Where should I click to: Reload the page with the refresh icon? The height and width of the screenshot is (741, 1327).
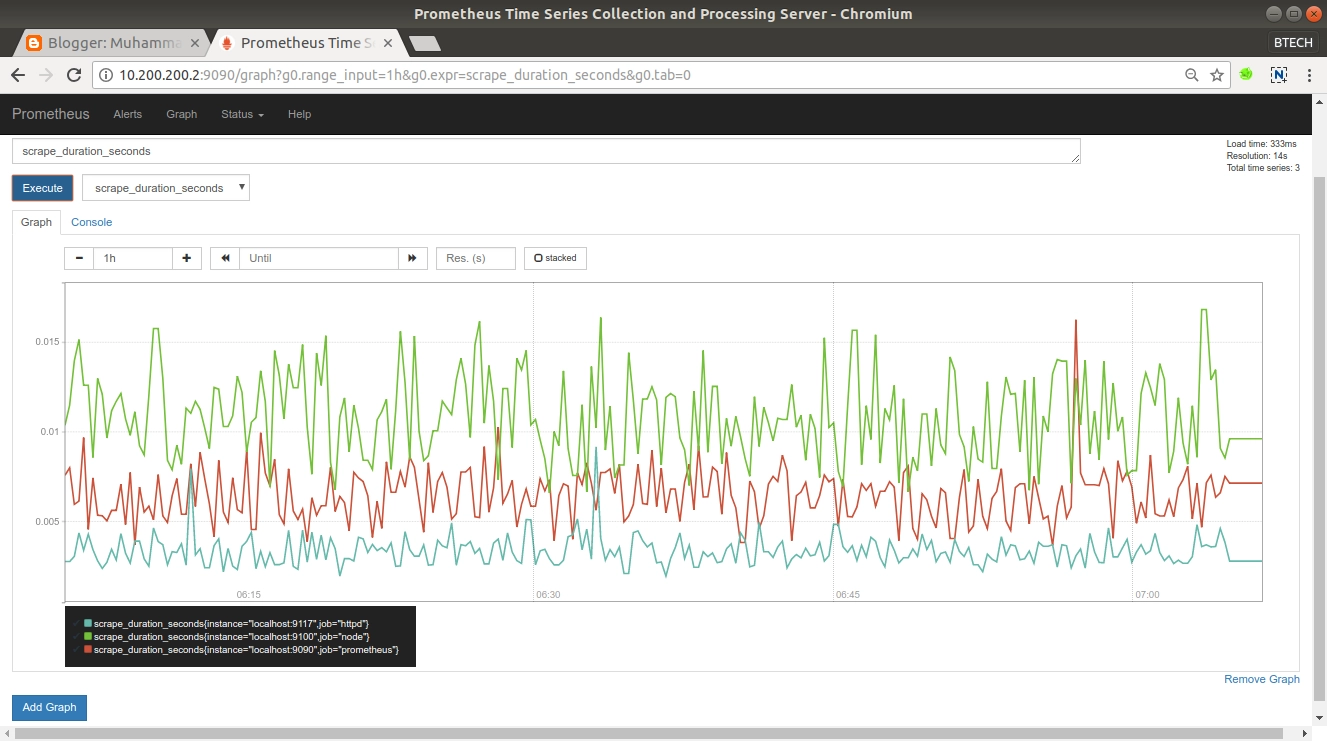click(x=73, y=75)
